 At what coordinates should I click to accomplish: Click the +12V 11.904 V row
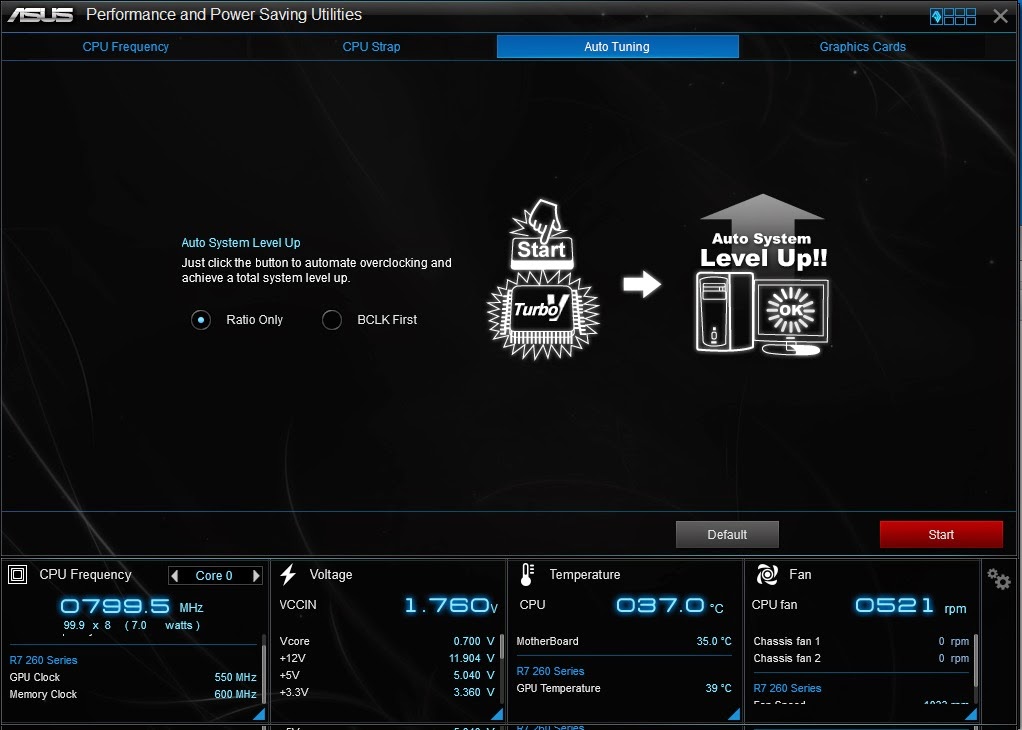coord(387,658)
